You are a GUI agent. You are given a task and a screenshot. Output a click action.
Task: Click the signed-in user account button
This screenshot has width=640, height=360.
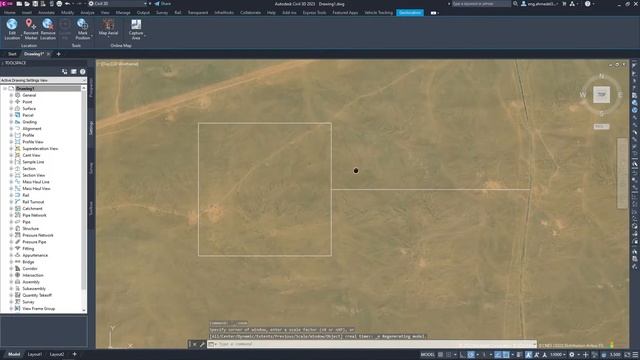(x=539, y=4)
